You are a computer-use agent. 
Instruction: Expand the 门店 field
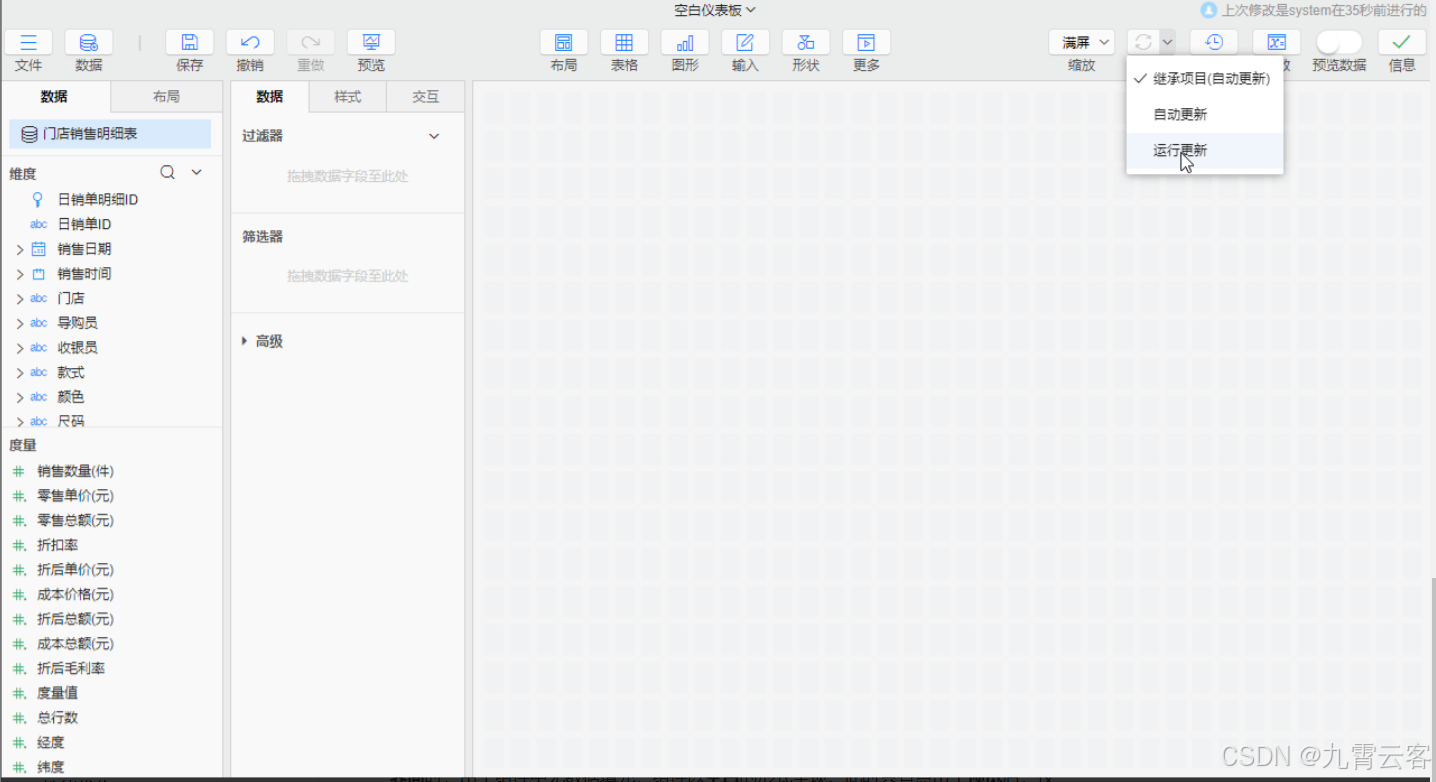pyautogui.click(x=19, y=298)
